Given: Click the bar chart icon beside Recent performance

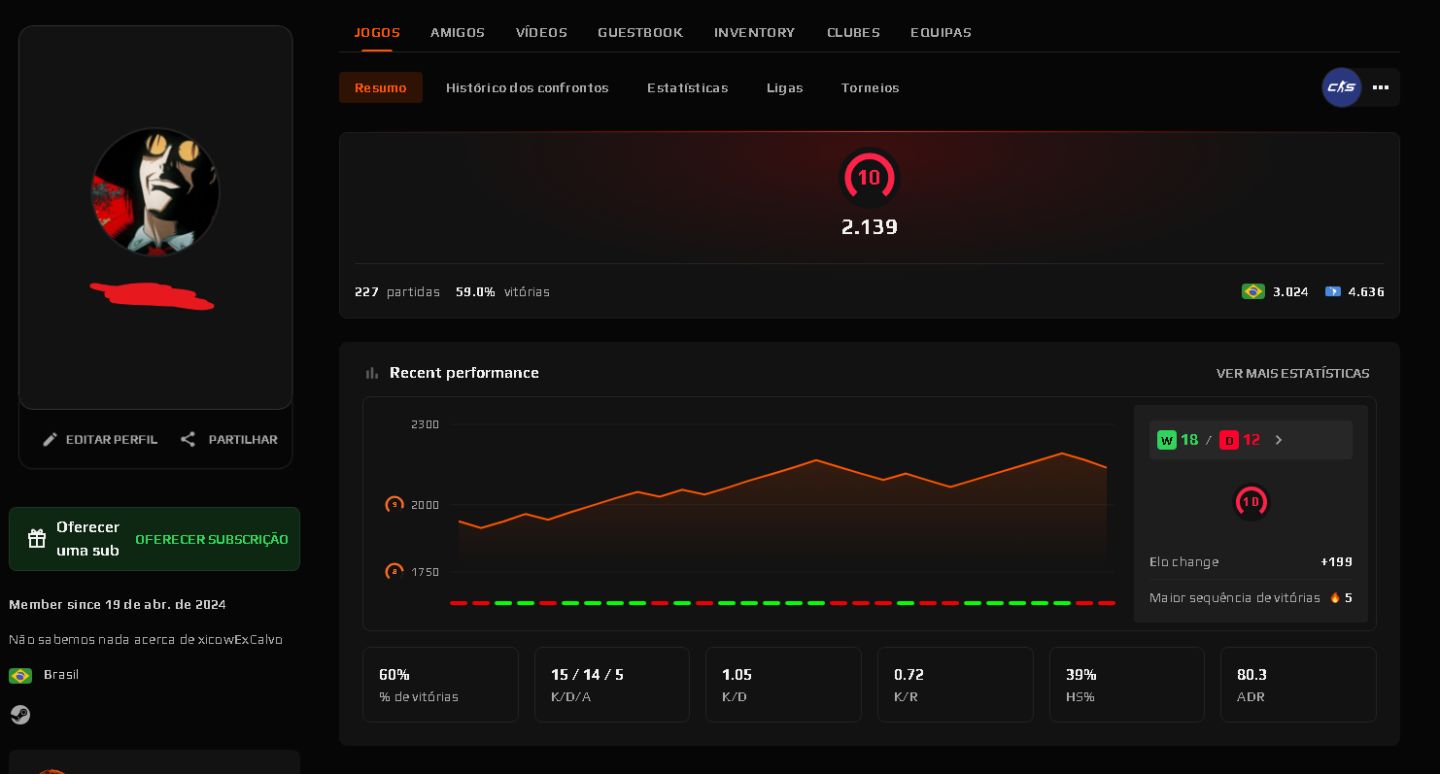Looking at the screenshot, I should tap(372, 373).
